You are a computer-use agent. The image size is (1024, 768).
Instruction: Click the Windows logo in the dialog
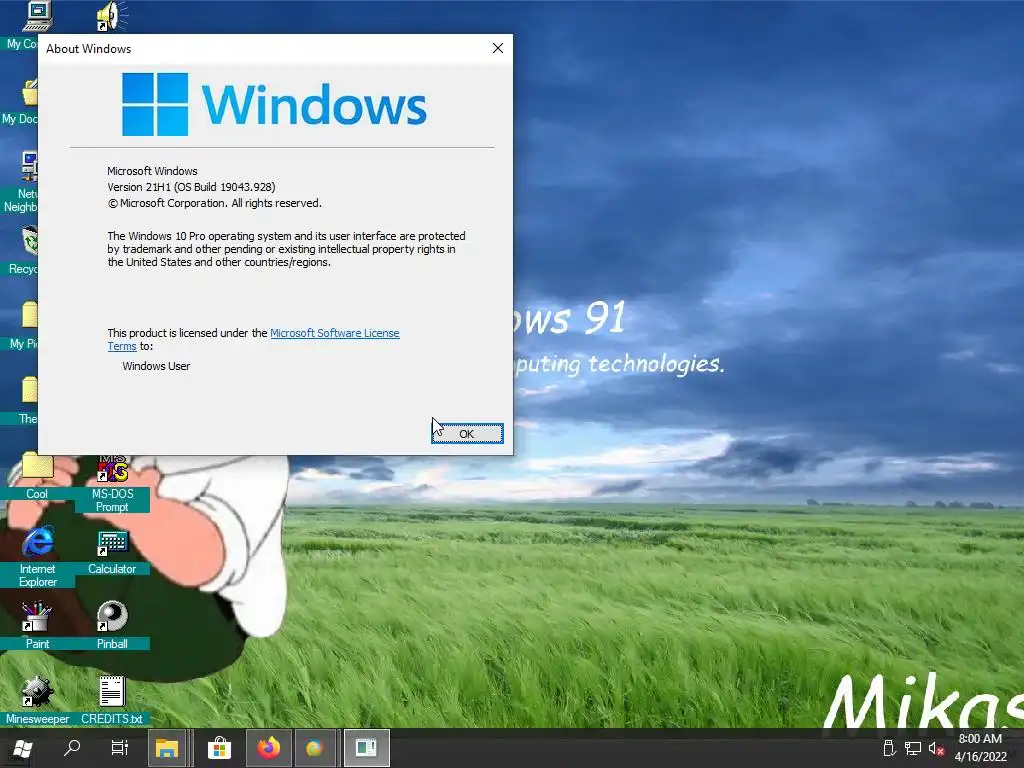point(274,104)
